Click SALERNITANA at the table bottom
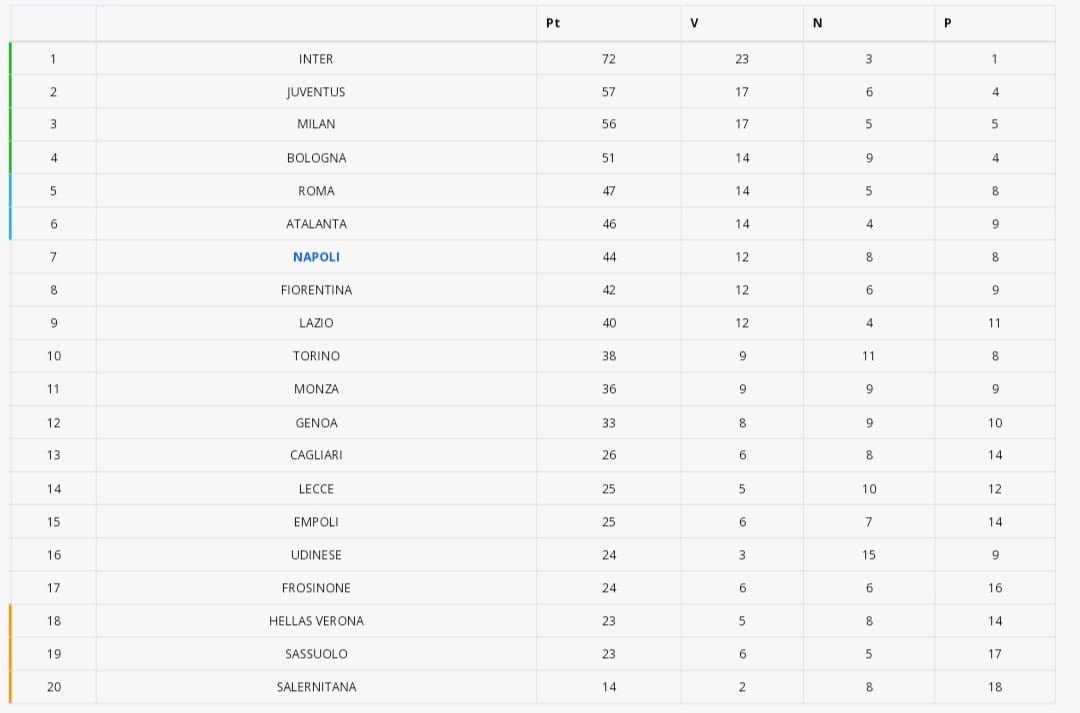Image resolution: width=1080 pixels, height=713 pixels. click(316, 687)
